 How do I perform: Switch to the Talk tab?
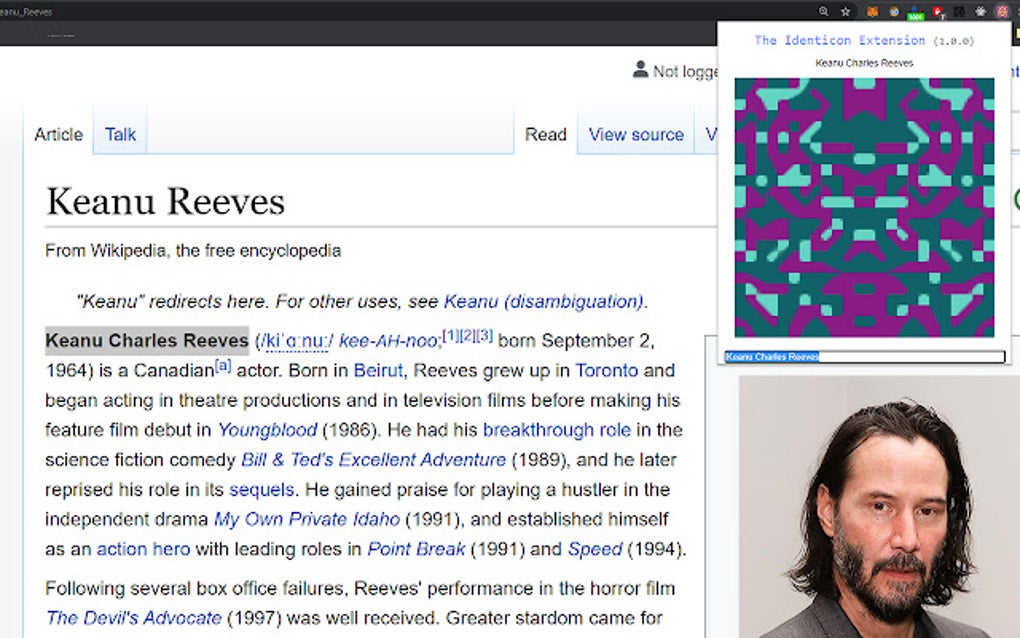point(120,135)
